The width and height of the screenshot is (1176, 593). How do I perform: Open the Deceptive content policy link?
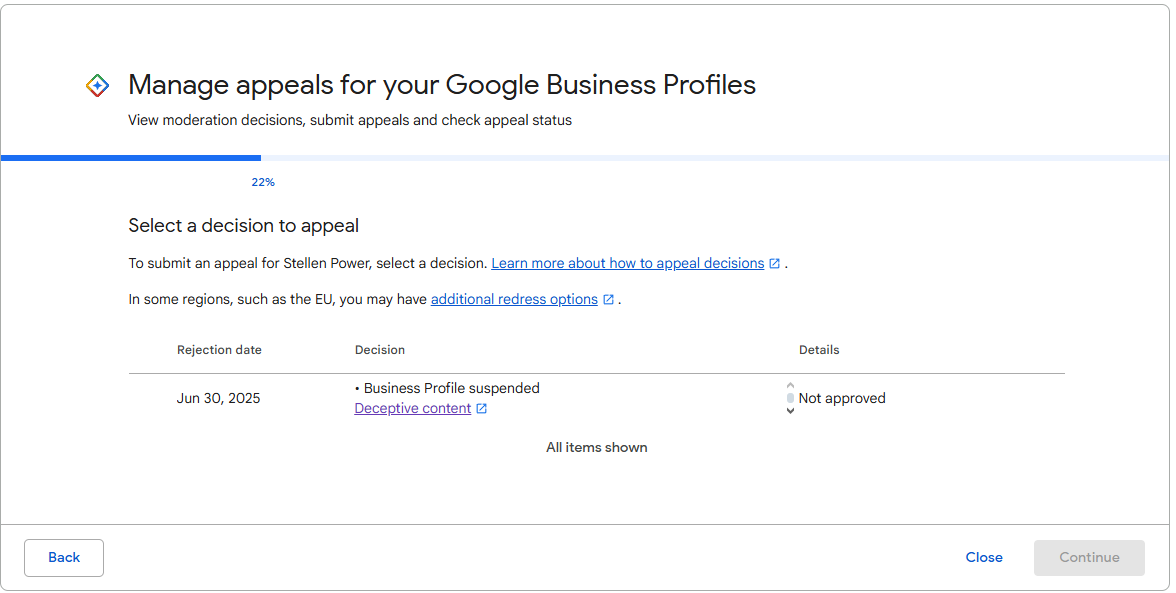click(412, 409)
